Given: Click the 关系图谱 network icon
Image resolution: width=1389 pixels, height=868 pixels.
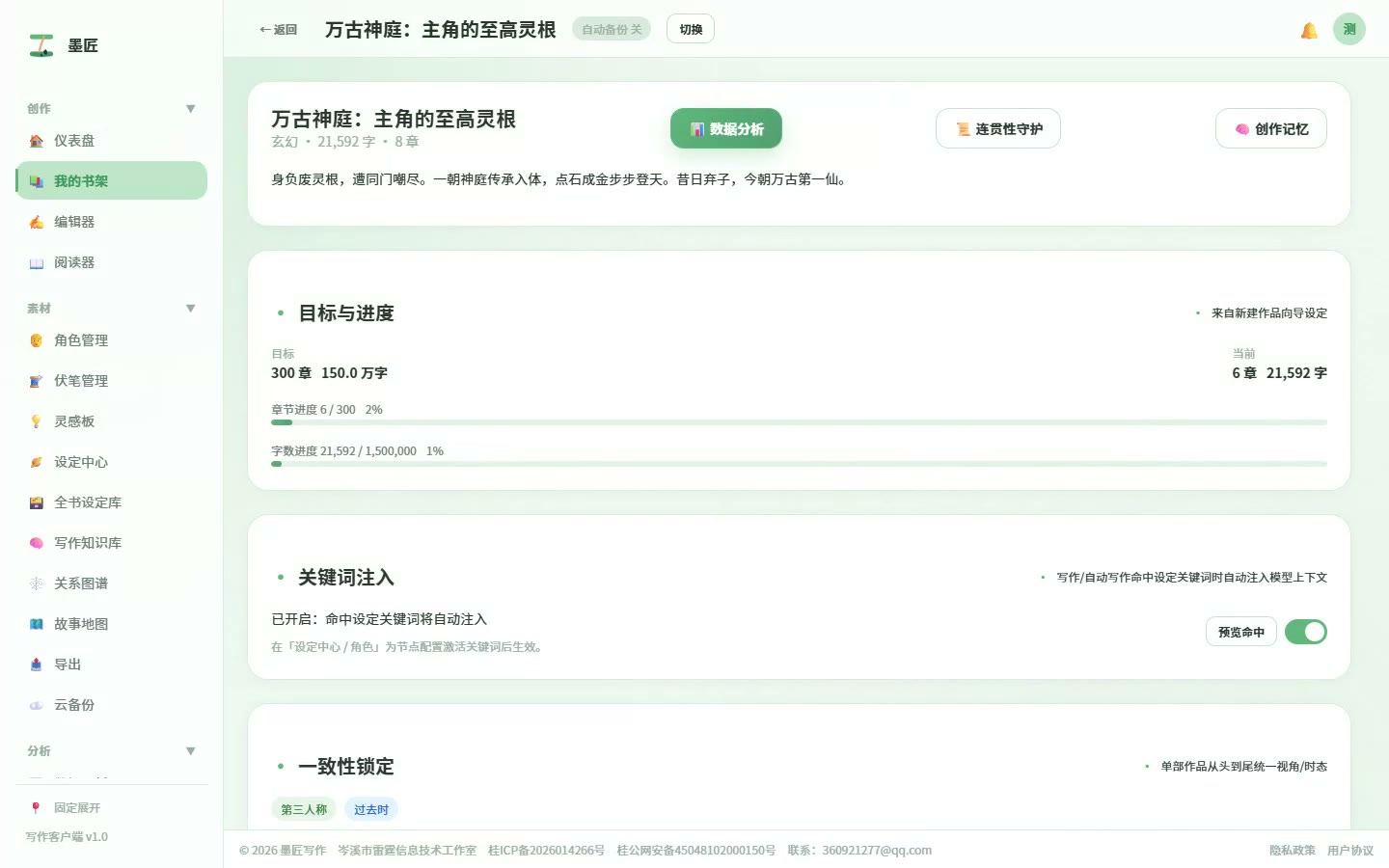Looking at the screenshot, I should [x=36, y=583].
